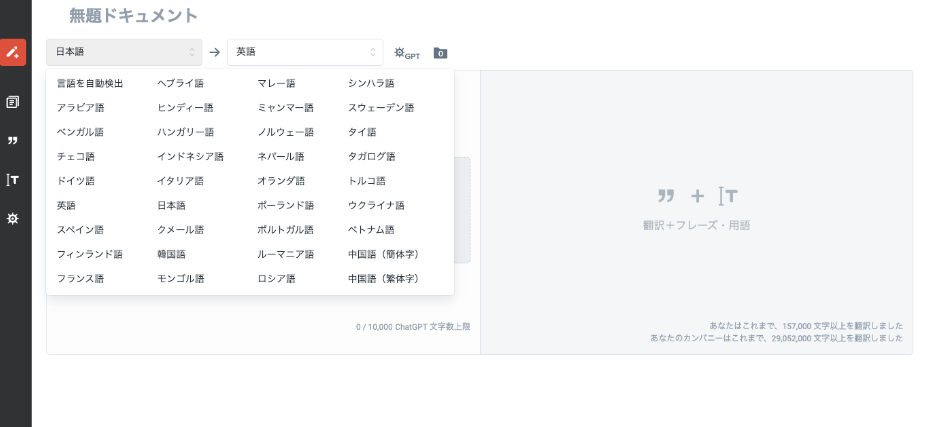Viewport: 943px width, 427px height.
Task: Click the arrow between language selectors
Action: pyautogui.click(x=215, y=52)
